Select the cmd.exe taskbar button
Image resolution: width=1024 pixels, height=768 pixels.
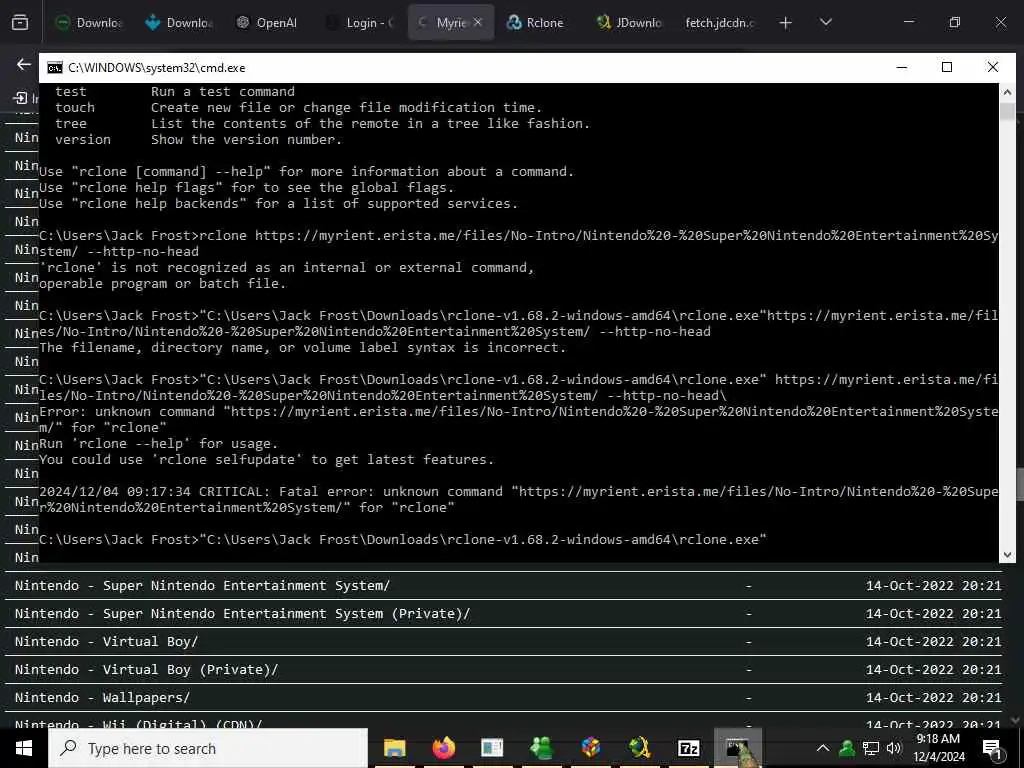coord(738,748)
